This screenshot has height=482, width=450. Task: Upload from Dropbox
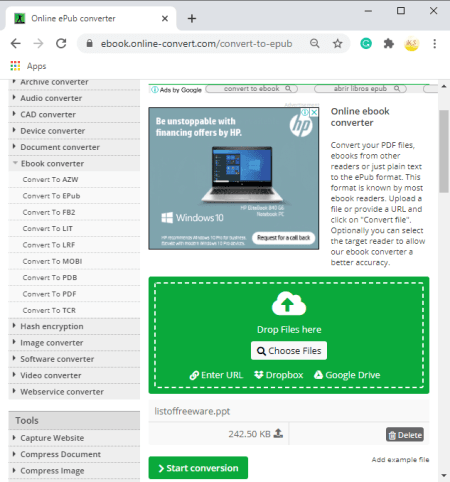[279, 375]
